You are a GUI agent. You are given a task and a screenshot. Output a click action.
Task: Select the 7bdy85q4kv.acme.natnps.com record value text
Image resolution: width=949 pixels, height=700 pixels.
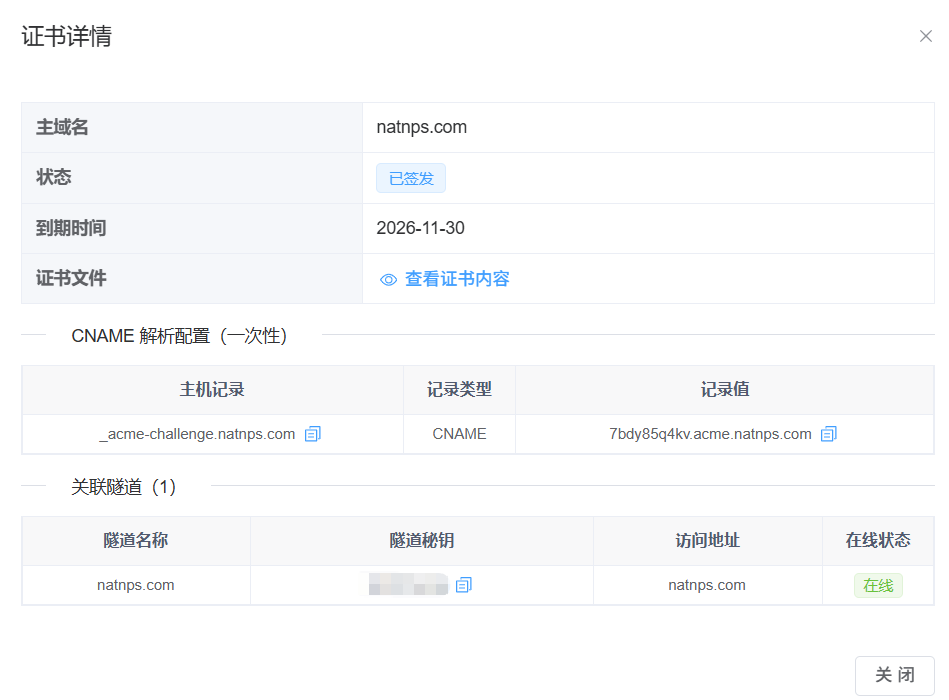(711, 434)
